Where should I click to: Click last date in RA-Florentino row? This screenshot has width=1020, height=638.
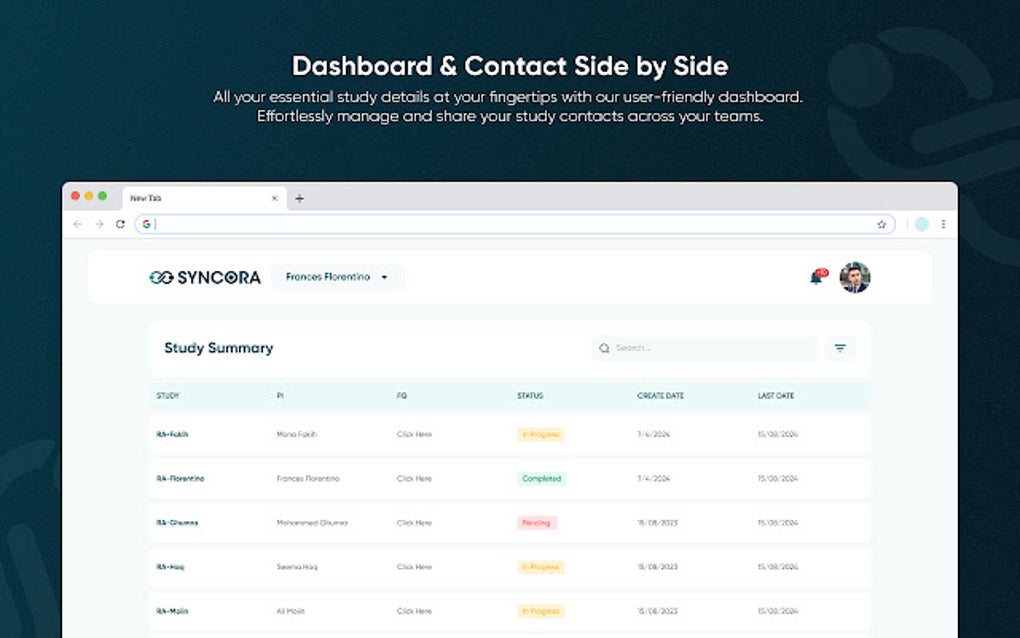click(777, 479)
